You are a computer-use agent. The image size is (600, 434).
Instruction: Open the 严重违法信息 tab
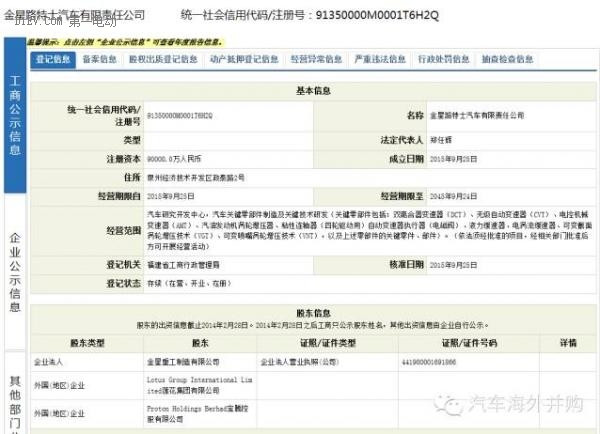[x=380, y=59]
